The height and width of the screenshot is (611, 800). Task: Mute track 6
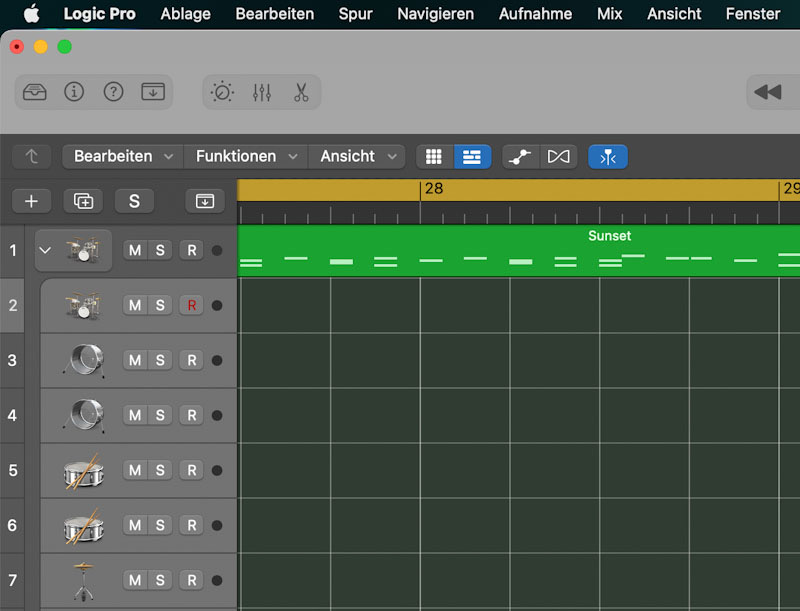135,525
